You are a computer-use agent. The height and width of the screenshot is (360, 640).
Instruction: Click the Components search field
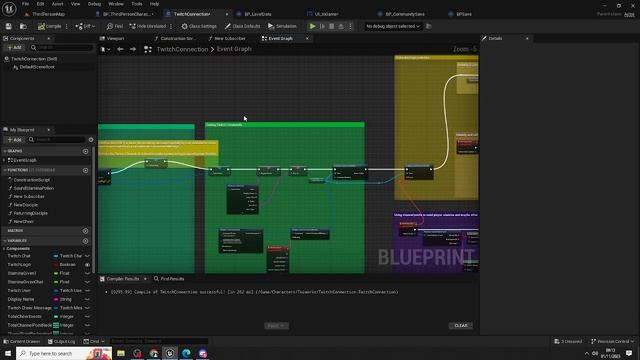click(61, 48)
